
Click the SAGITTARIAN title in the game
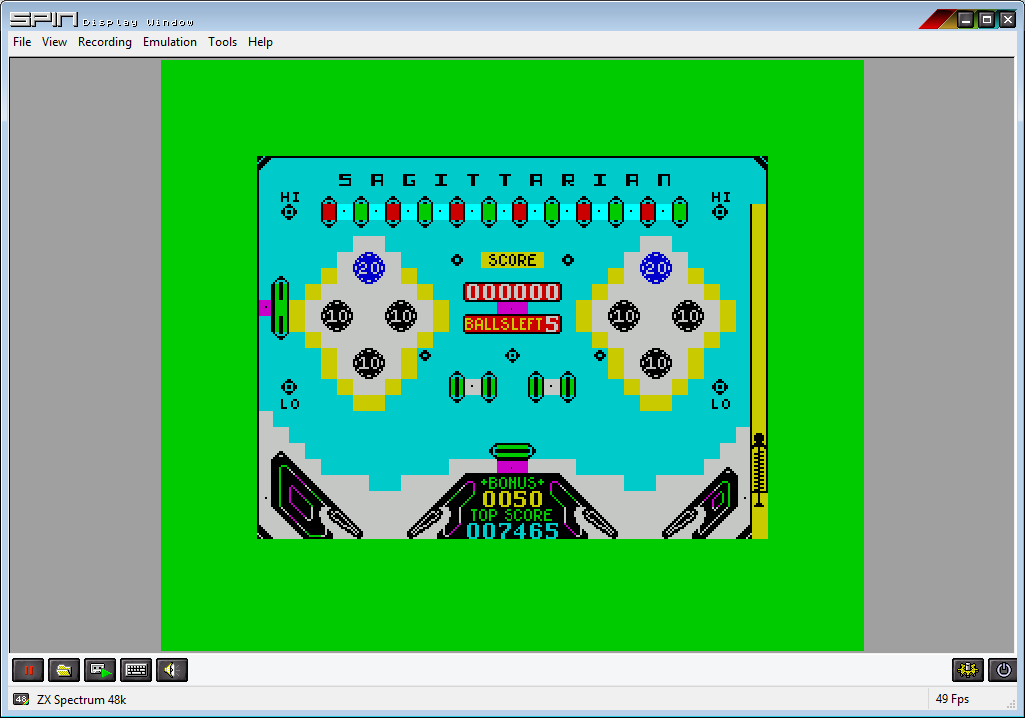pos(505,180)
